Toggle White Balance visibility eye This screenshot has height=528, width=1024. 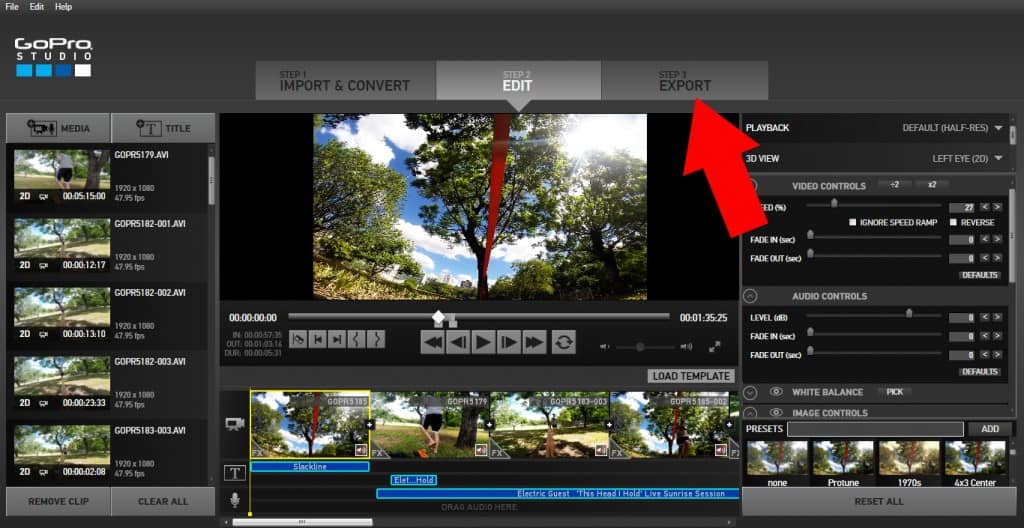coord(776,392)
